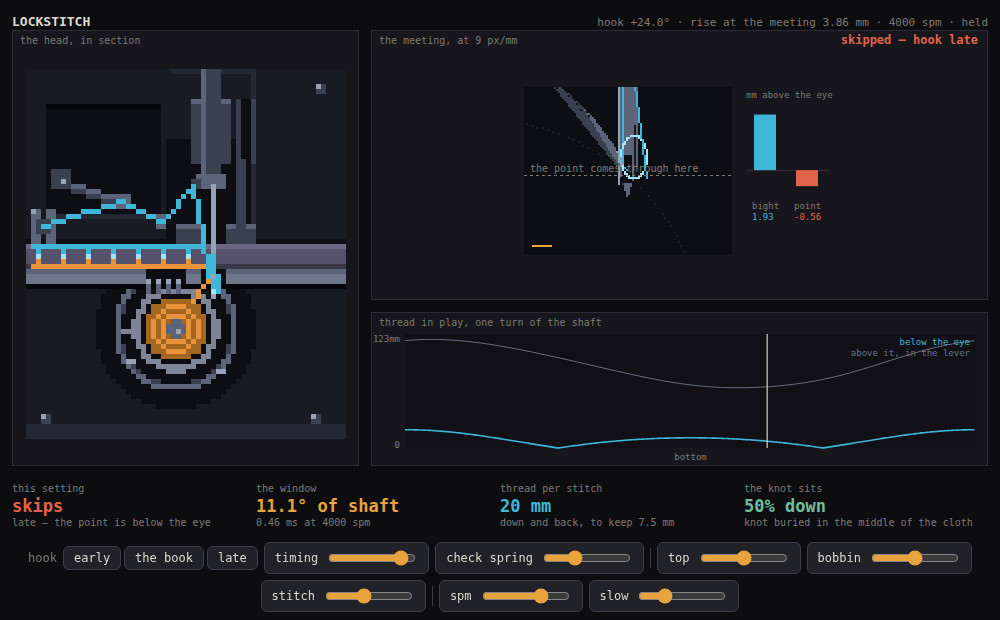This screenshot has height=620, width=1000.
Task: Click the stitch length slider handle
Action: click(364, 596)
